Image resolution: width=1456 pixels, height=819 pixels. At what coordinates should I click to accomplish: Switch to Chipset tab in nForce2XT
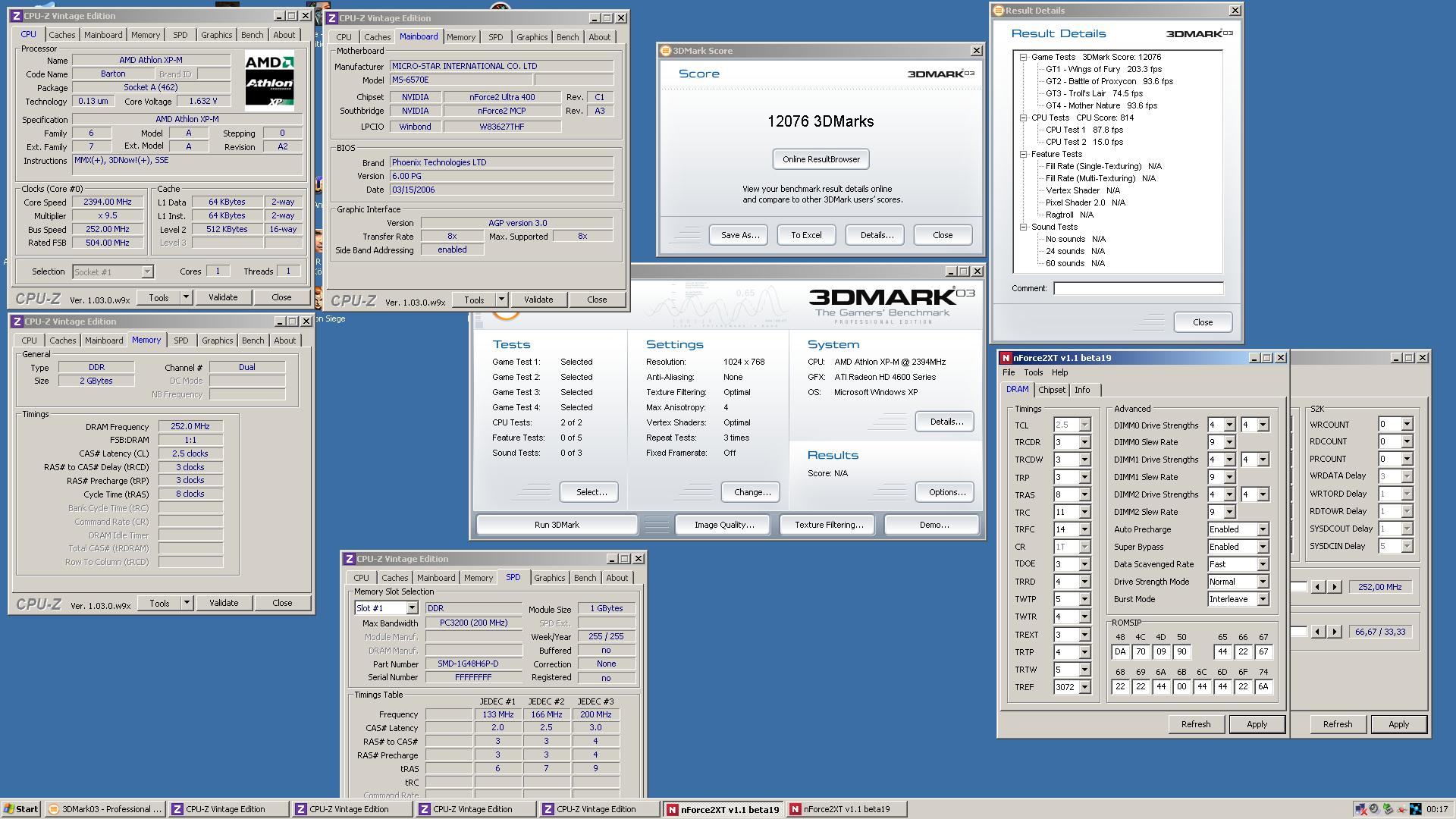coord(1052,390)
